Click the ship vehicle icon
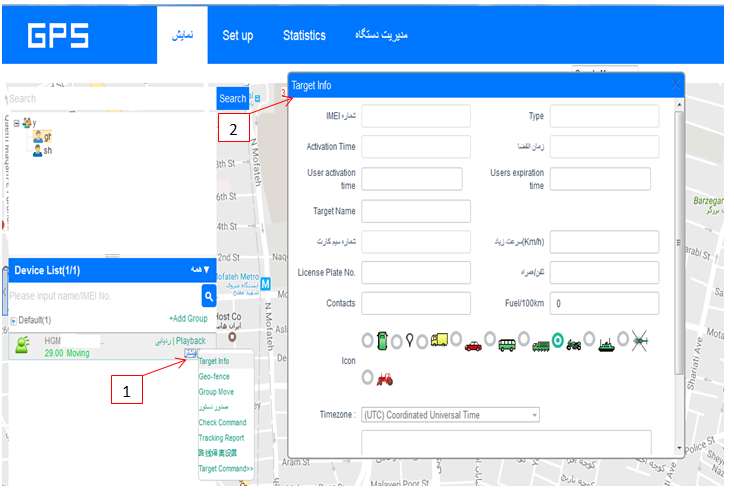 (606, 345)
